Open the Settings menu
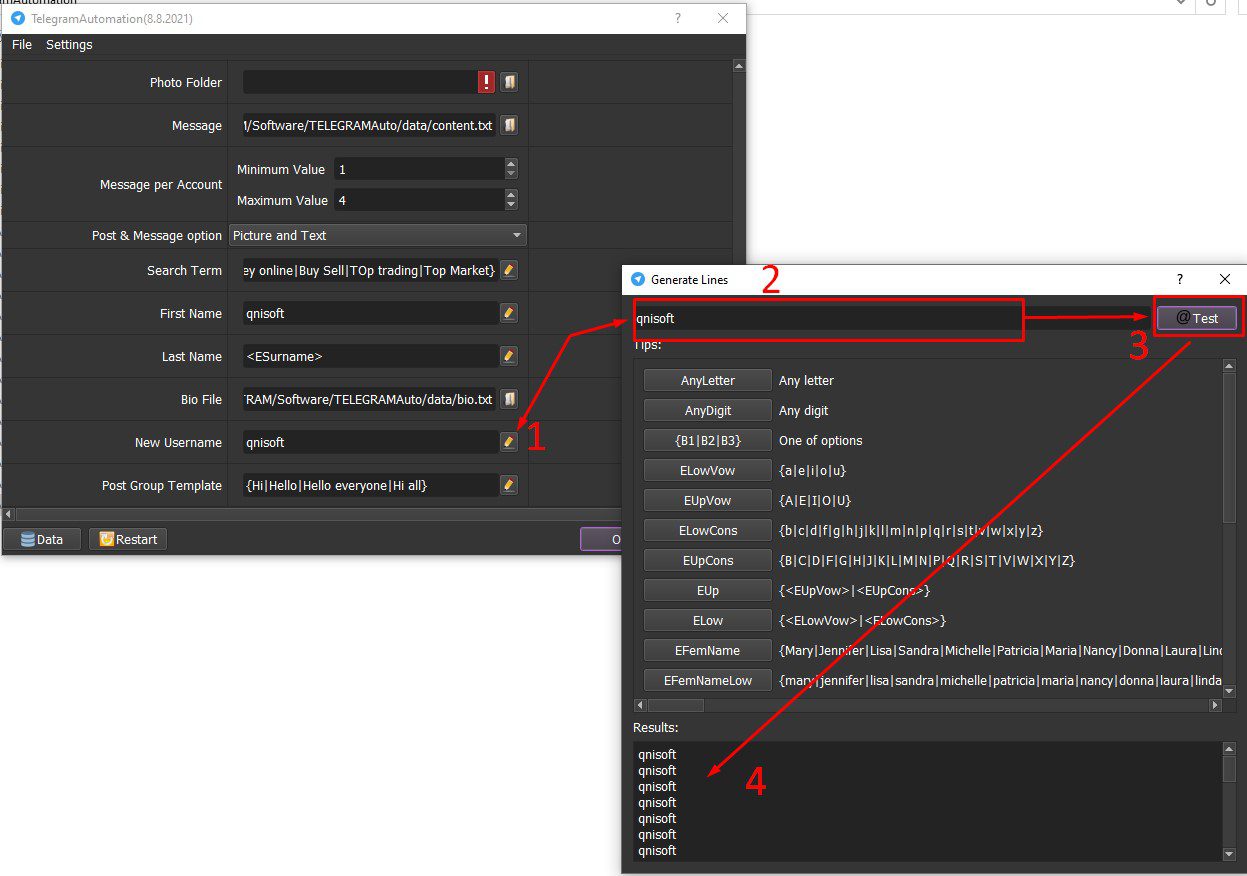This screenshot has height=876, width=1247. pos(69,45)
